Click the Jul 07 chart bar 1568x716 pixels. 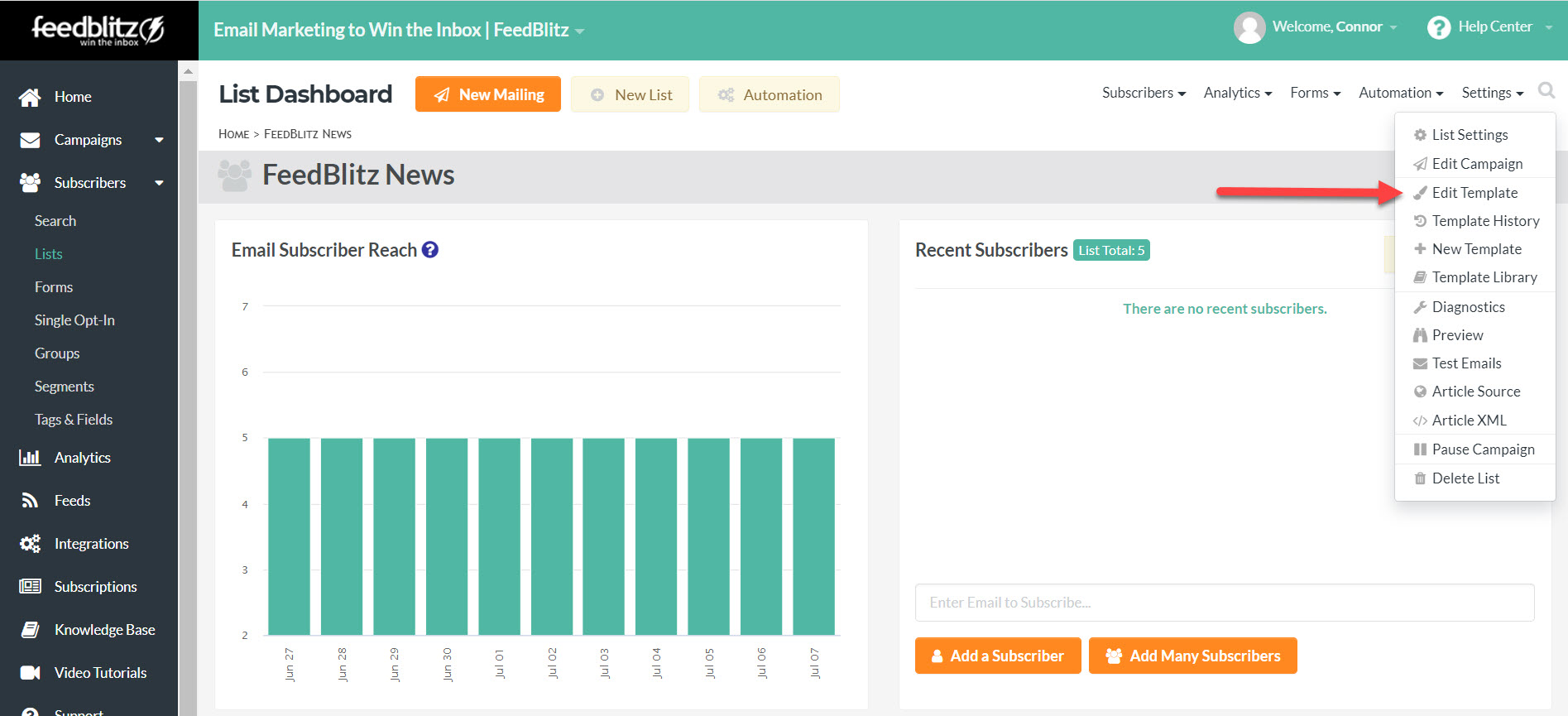pos(813,536)
